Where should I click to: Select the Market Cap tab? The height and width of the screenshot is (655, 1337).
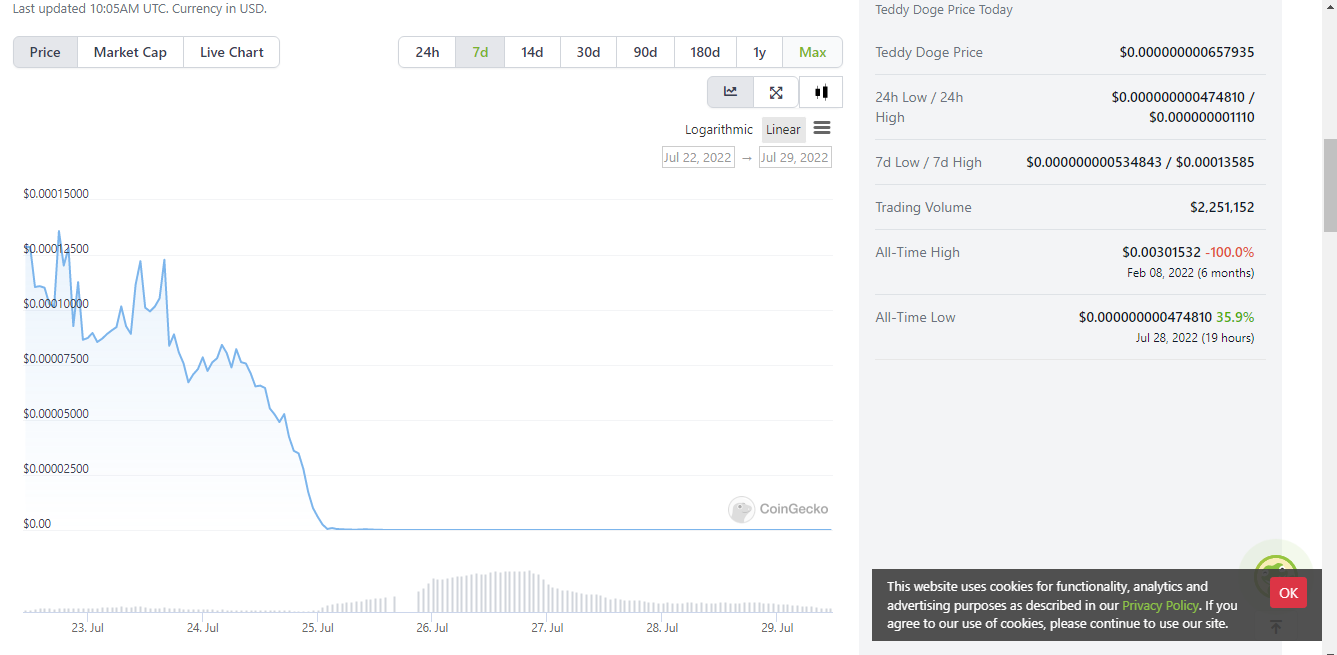pos(130,52)
